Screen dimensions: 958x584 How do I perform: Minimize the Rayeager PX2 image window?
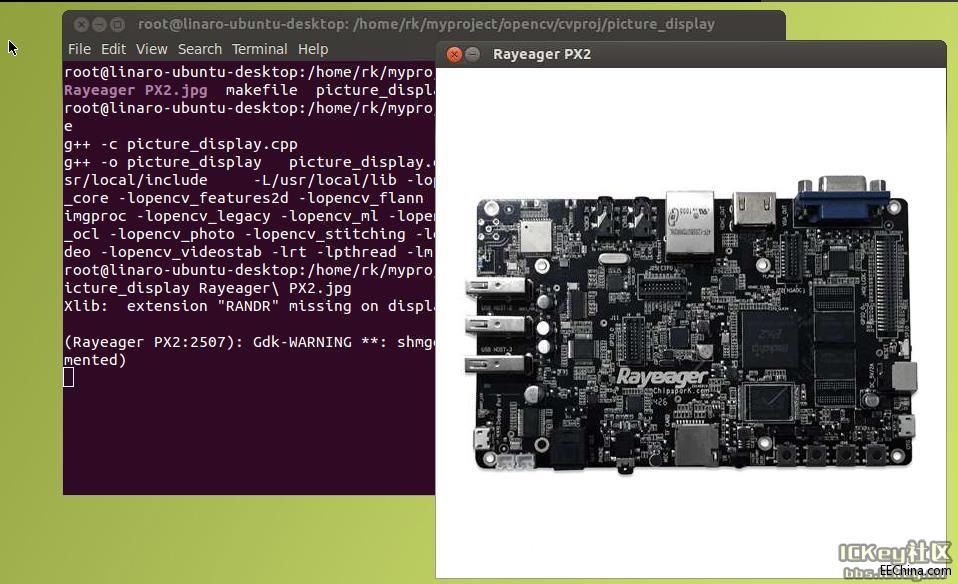click(471, 55)
